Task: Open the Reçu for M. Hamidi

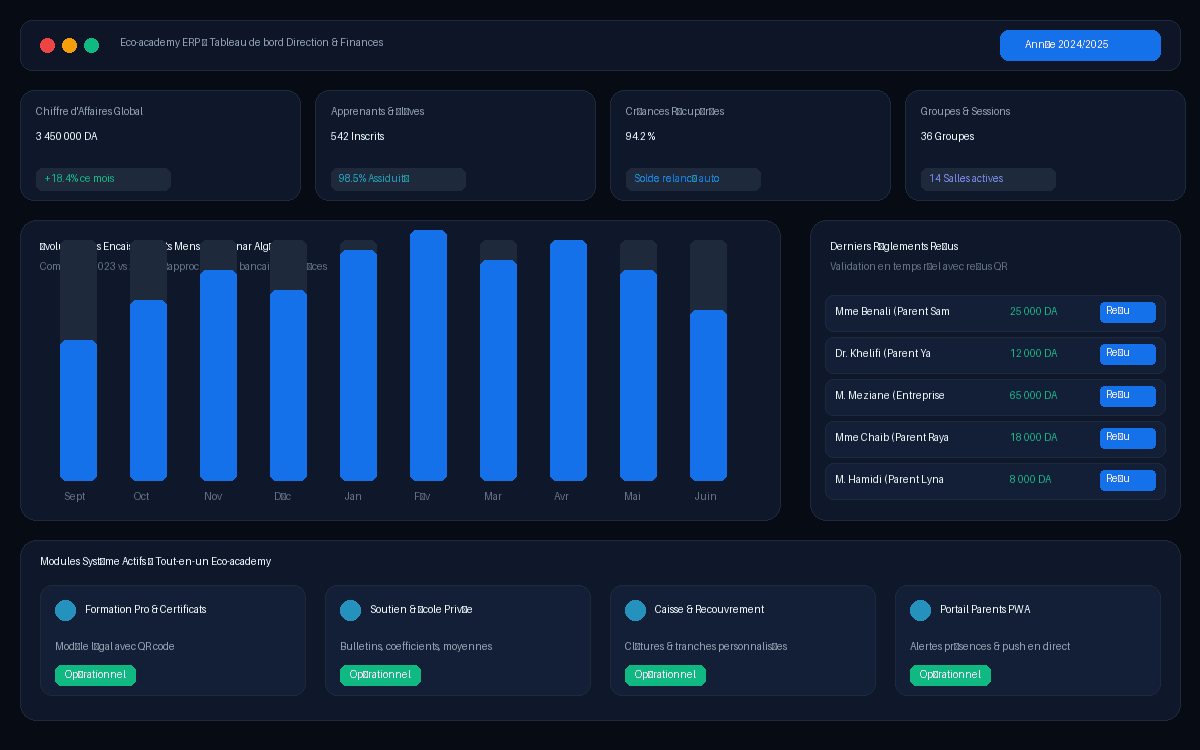Action: [x=1128, y=480]
